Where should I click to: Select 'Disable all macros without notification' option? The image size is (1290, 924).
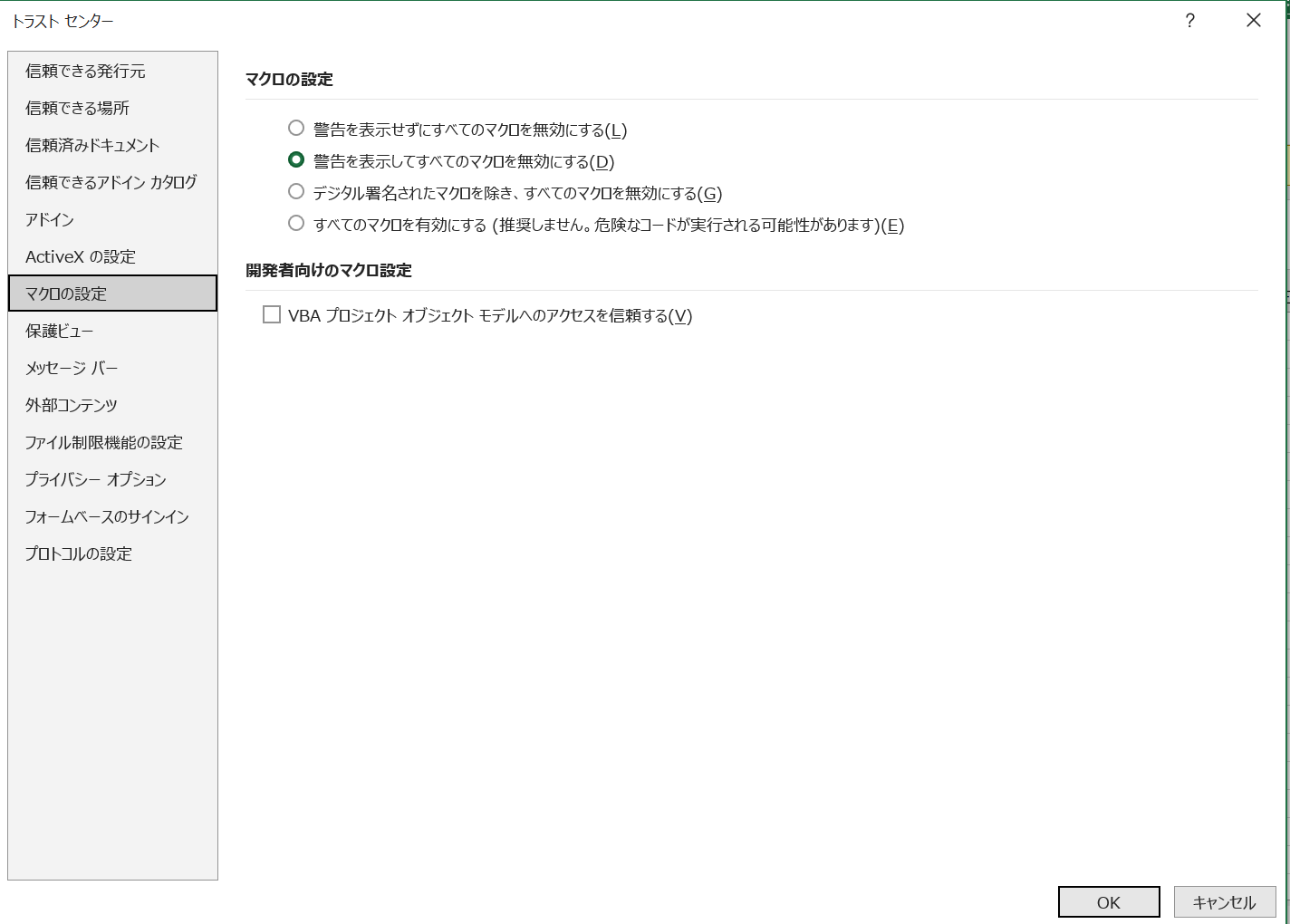pos(296,129)
